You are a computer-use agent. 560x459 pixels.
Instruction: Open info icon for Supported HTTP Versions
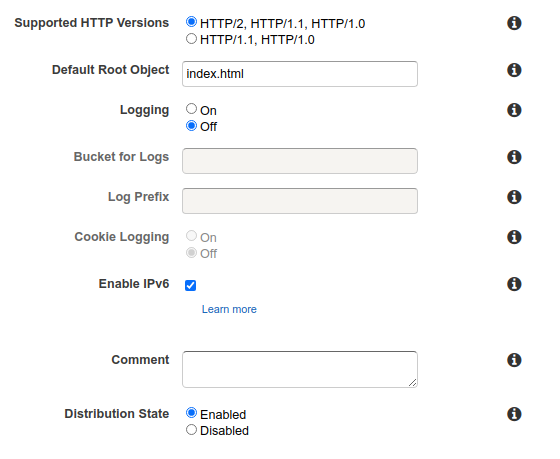point(514,23)
